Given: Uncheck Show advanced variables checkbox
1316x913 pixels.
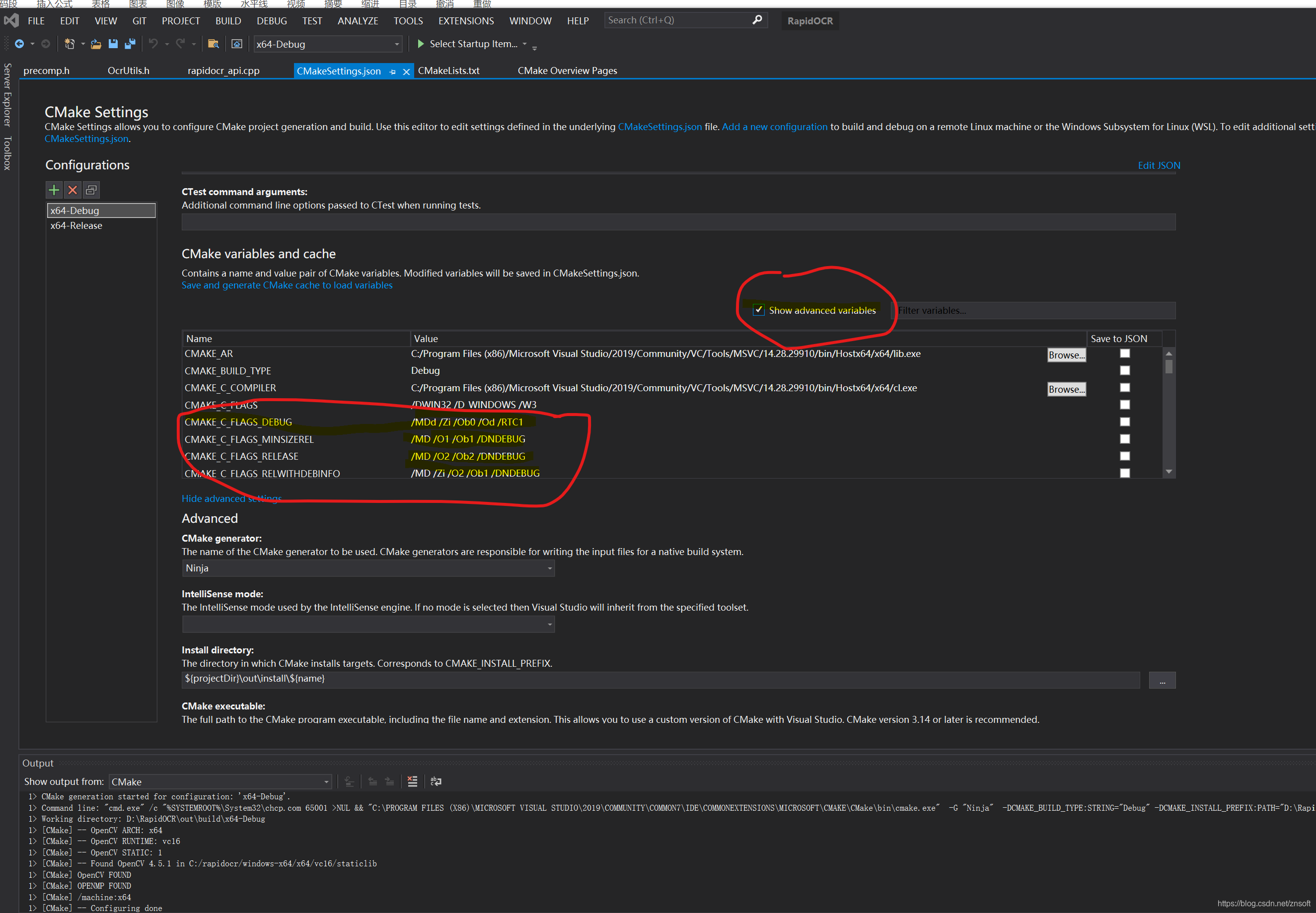Looking at the screenshot, I should 759,310.
